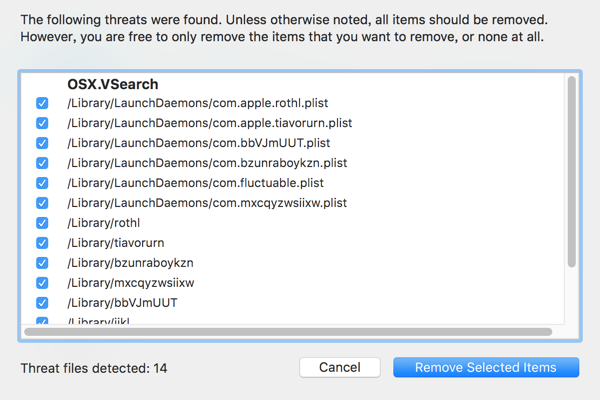Deselect com.bzunraboykzn.plist threat checkbox

pos(42,163)
